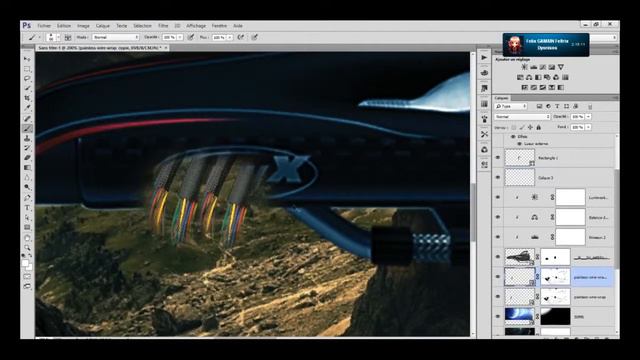Image resolution: width=640 pixels, height=360 pixels.
Task: Select the Dodge tool
Action: tap(27, 188)
